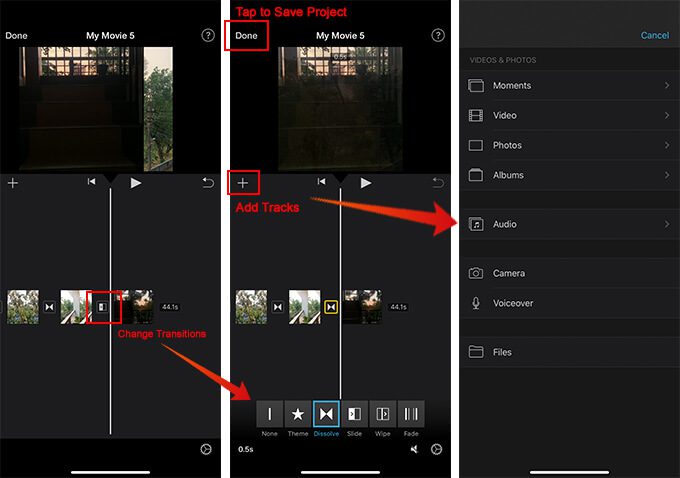Select first clip thumbnail in left timeline

(23, 307)
